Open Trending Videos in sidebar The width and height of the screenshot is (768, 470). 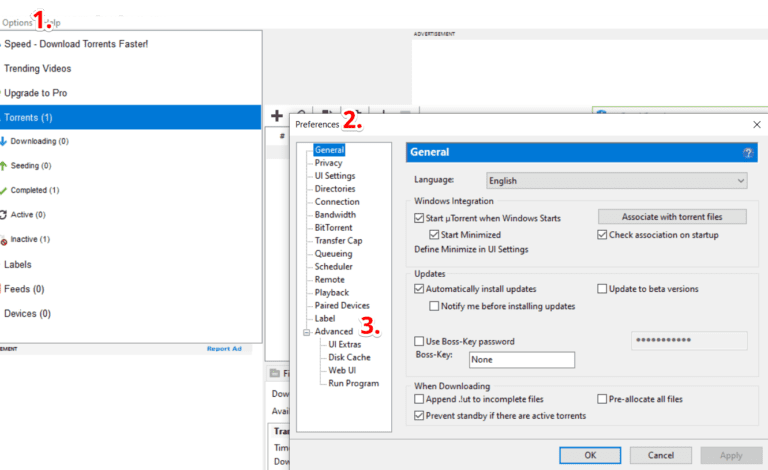[x=37, y=69]
